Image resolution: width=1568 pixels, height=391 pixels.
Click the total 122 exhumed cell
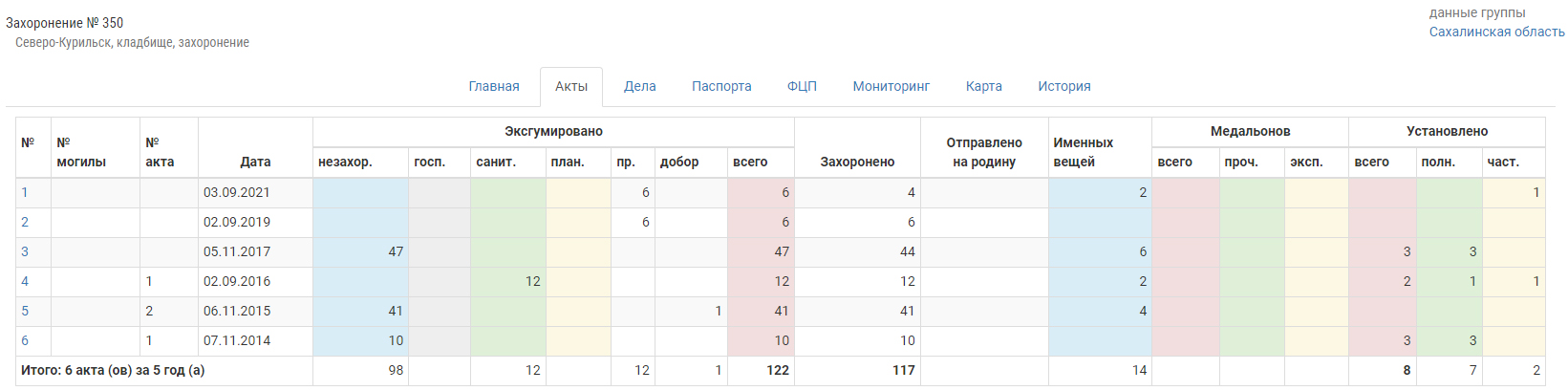pos(777,370)
